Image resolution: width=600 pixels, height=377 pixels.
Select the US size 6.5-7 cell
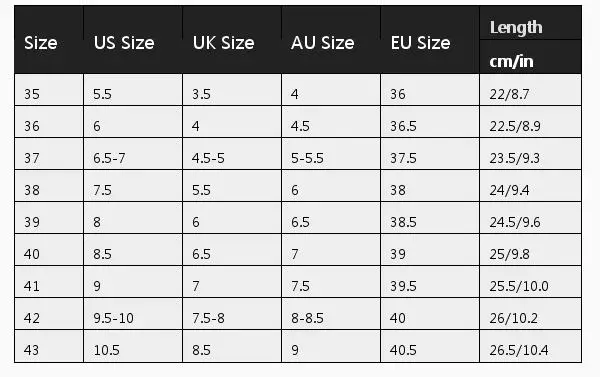tap(133, 153)
